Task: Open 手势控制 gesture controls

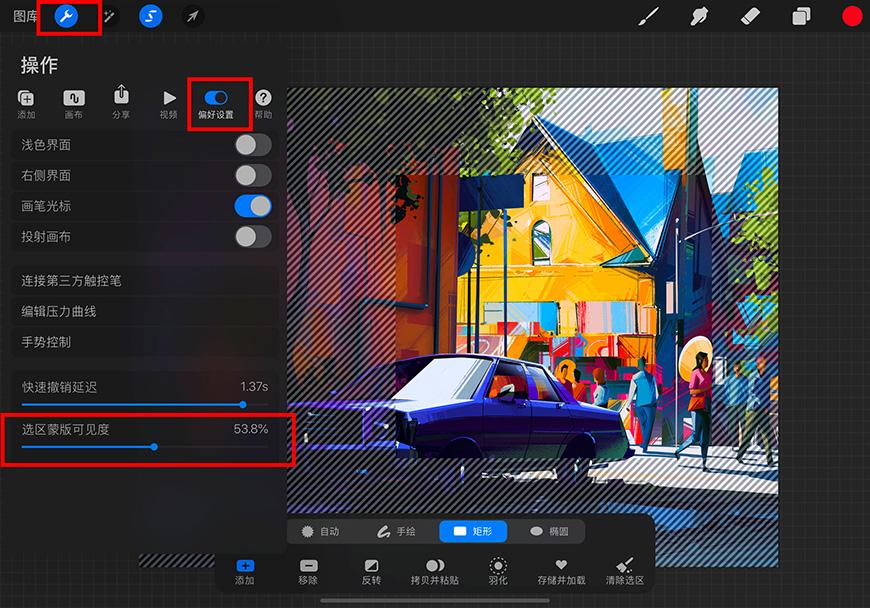Action: (x=144, y=342)
